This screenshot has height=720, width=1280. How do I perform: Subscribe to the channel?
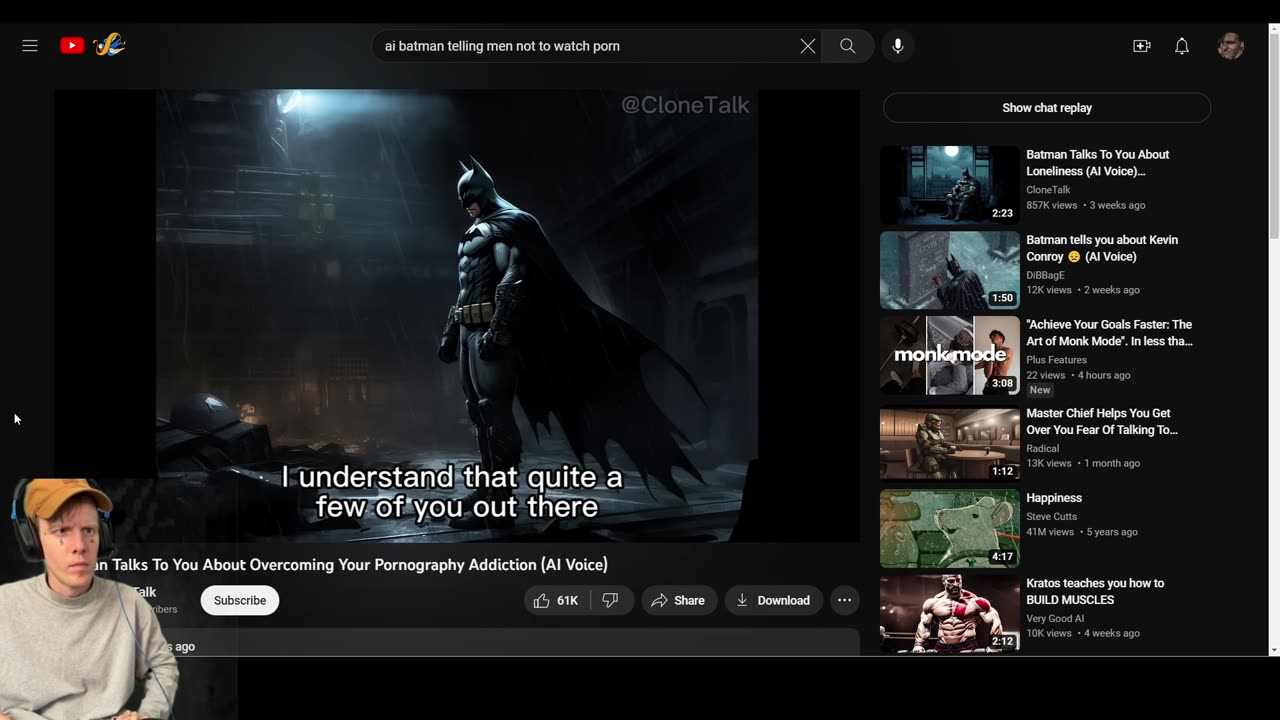pos(240,600)
